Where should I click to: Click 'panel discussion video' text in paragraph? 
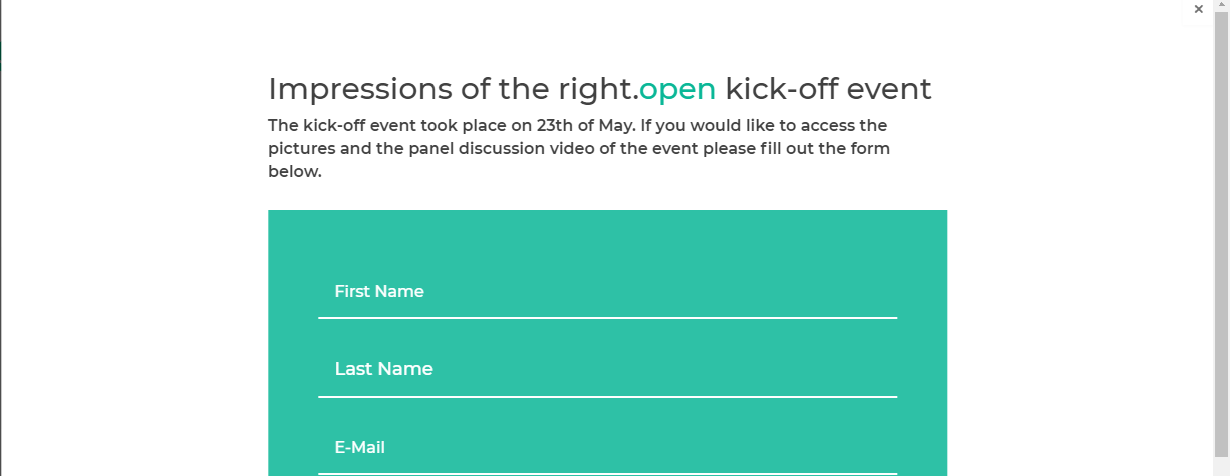(461, 149)
